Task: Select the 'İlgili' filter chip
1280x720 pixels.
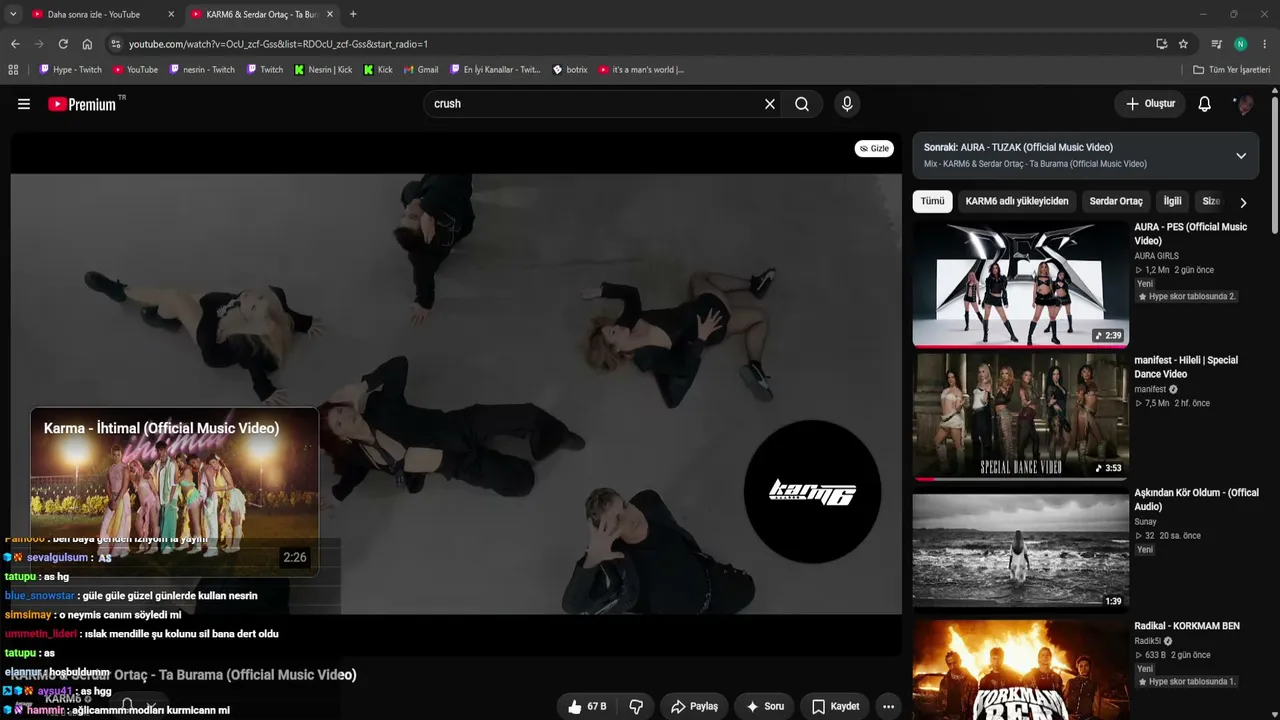Action: (x=1172, y=201)
